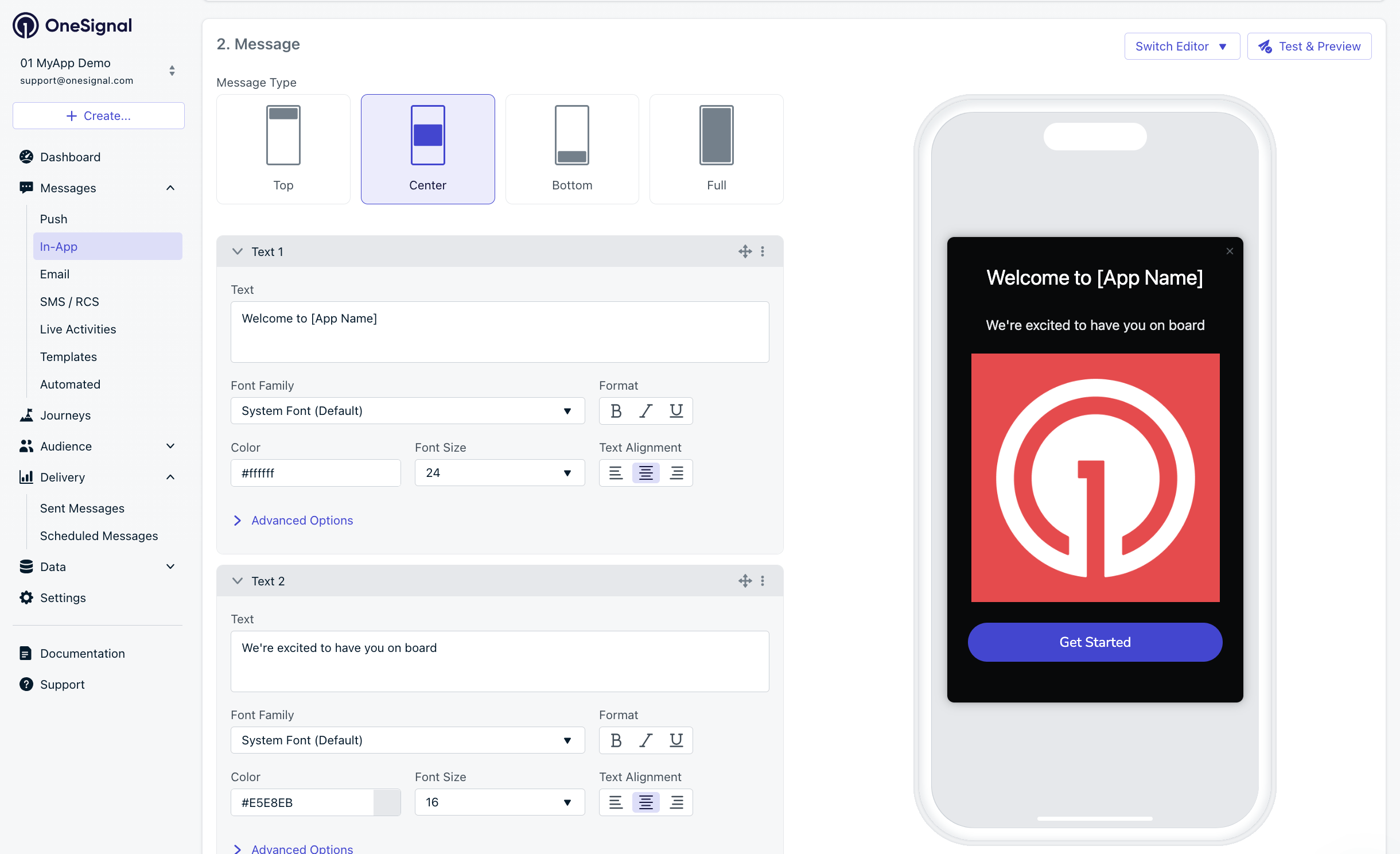The height and width of the screenshot is (854, 1400).
Task: Open Text 2 three-dot options menu
Action: [763, 581]
